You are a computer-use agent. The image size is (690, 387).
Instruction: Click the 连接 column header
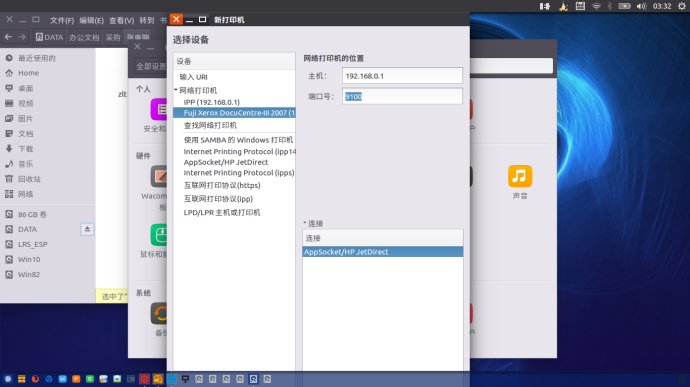pyautogui.click(x=382, y=238)
